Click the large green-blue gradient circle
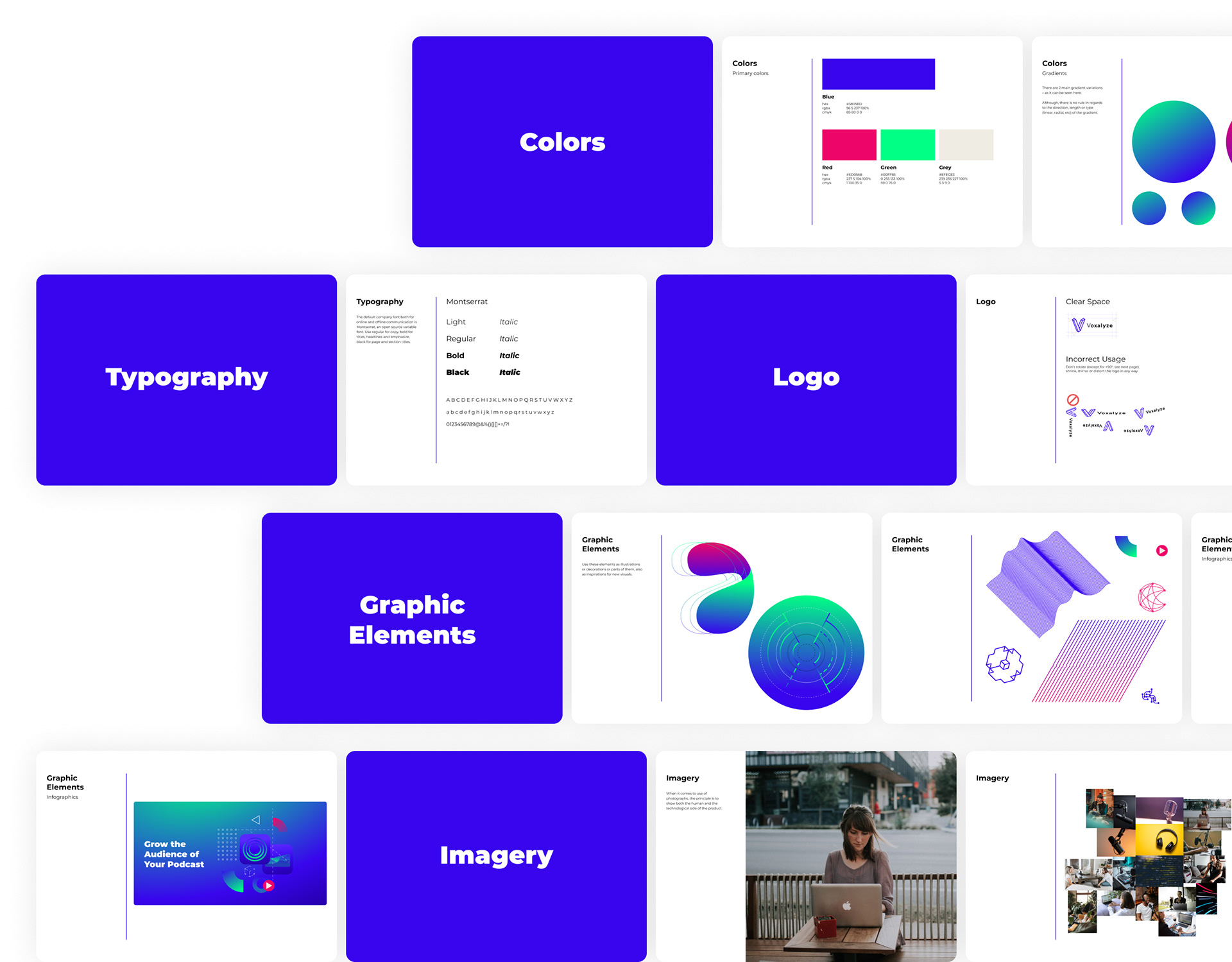Screen dimensions: 1232x962 click(1173, 142)
